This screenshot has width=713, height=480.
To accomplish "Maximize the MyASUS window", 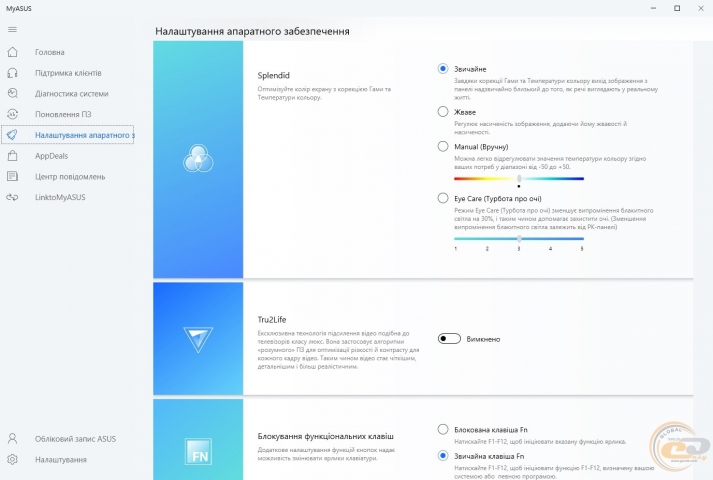I will click(677, 8).
